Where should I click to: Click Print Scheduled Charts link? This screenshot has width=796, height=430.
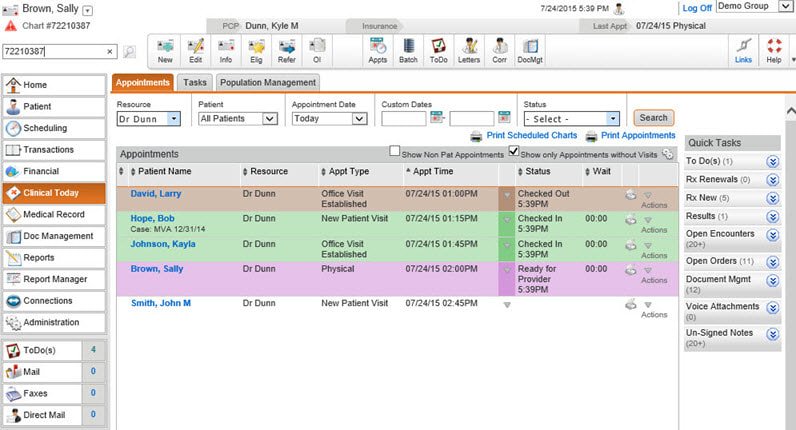tap(532, 136)
